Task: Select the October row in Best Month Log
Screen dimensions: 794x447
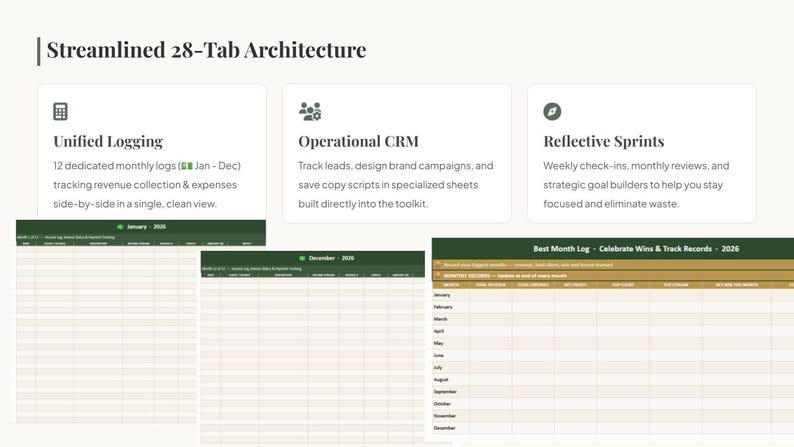Action: point(613,404)
